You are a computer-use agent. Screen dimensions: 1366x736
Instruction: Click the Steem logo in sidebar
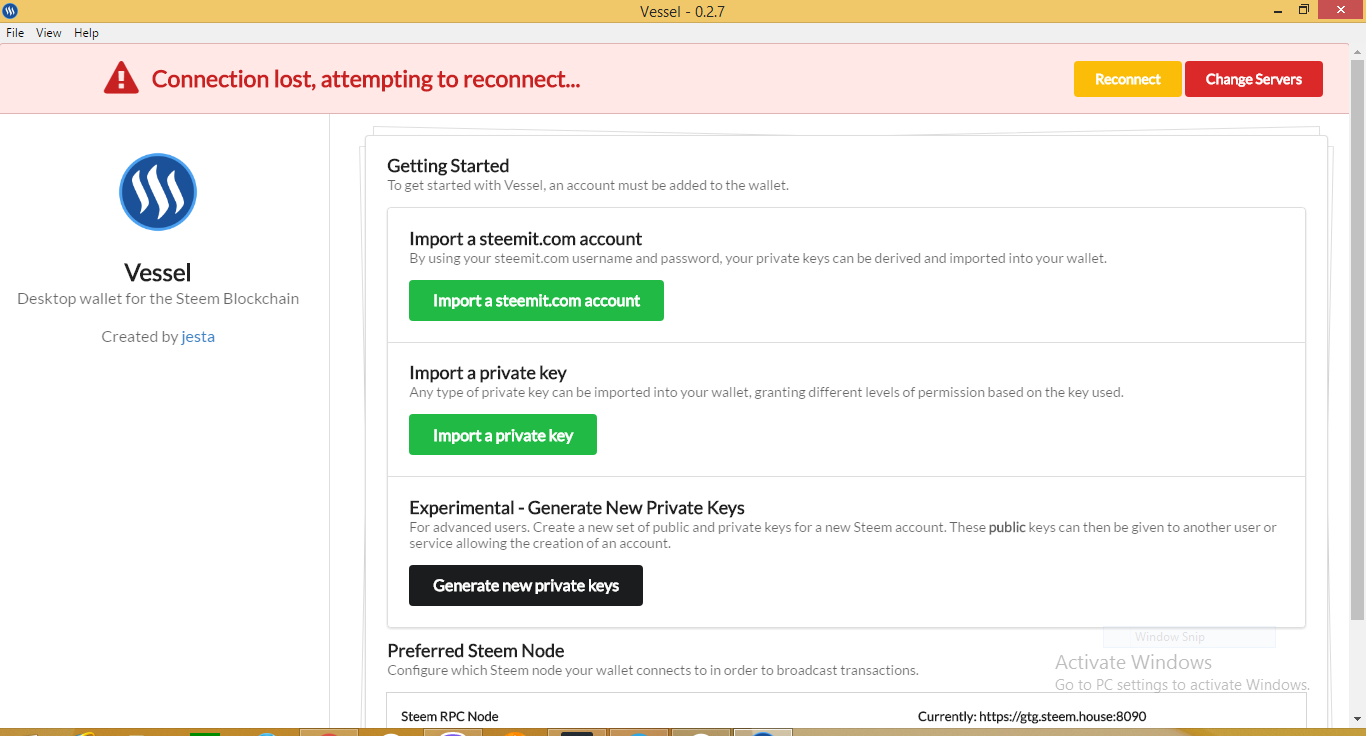coord(158,192)
